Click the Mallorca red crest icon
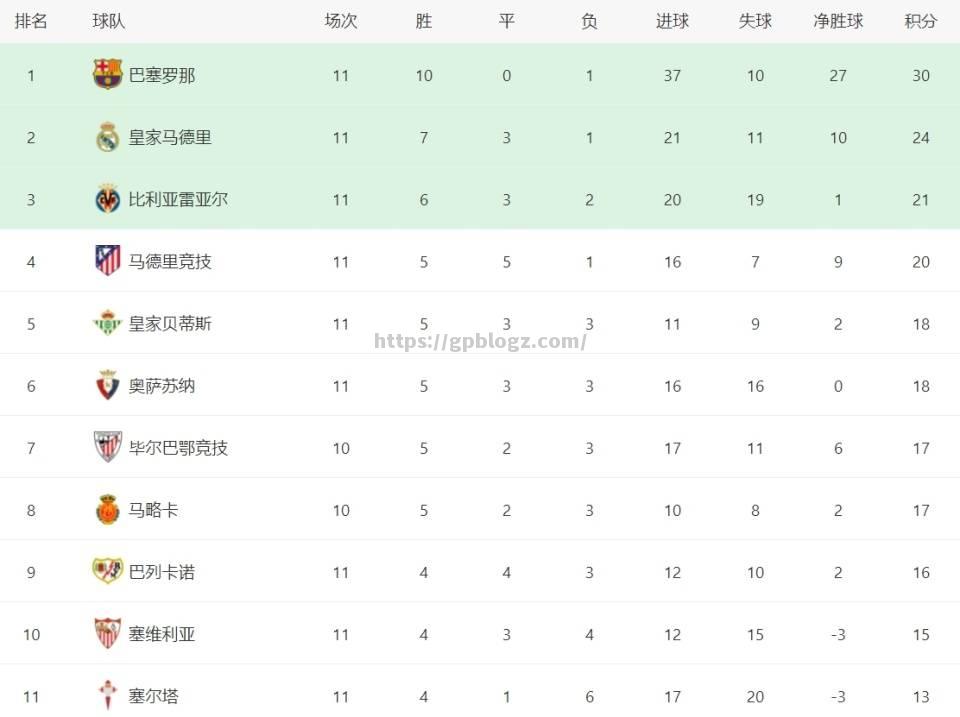This screenshot has height=717, width=960. (108, 509)
